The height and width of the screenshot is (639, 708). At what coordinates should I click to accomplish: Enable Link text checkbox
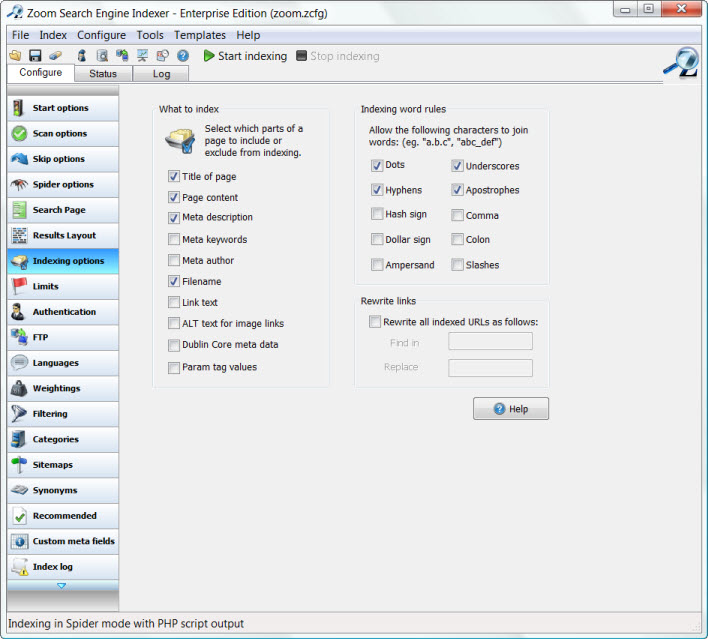click(x=174, y=302)
